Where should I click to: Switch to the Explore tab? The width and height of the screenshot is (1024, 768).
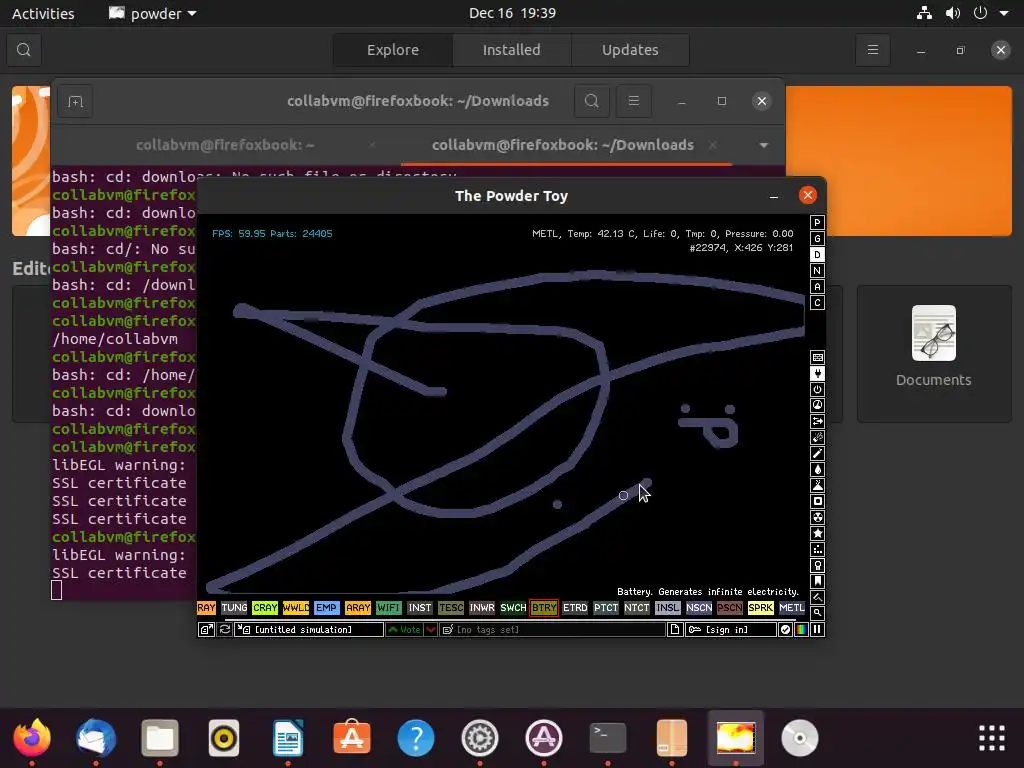(x=392, y=50)
